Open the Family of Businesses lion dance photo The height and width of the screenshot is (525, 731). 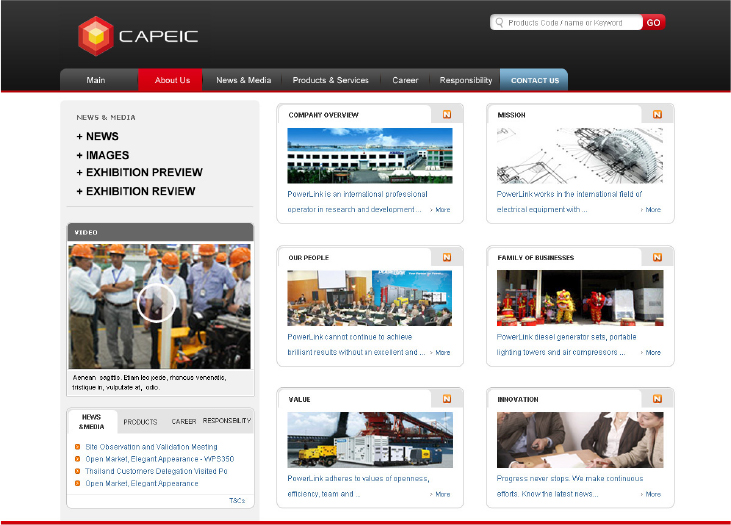(x=580, y=298)
